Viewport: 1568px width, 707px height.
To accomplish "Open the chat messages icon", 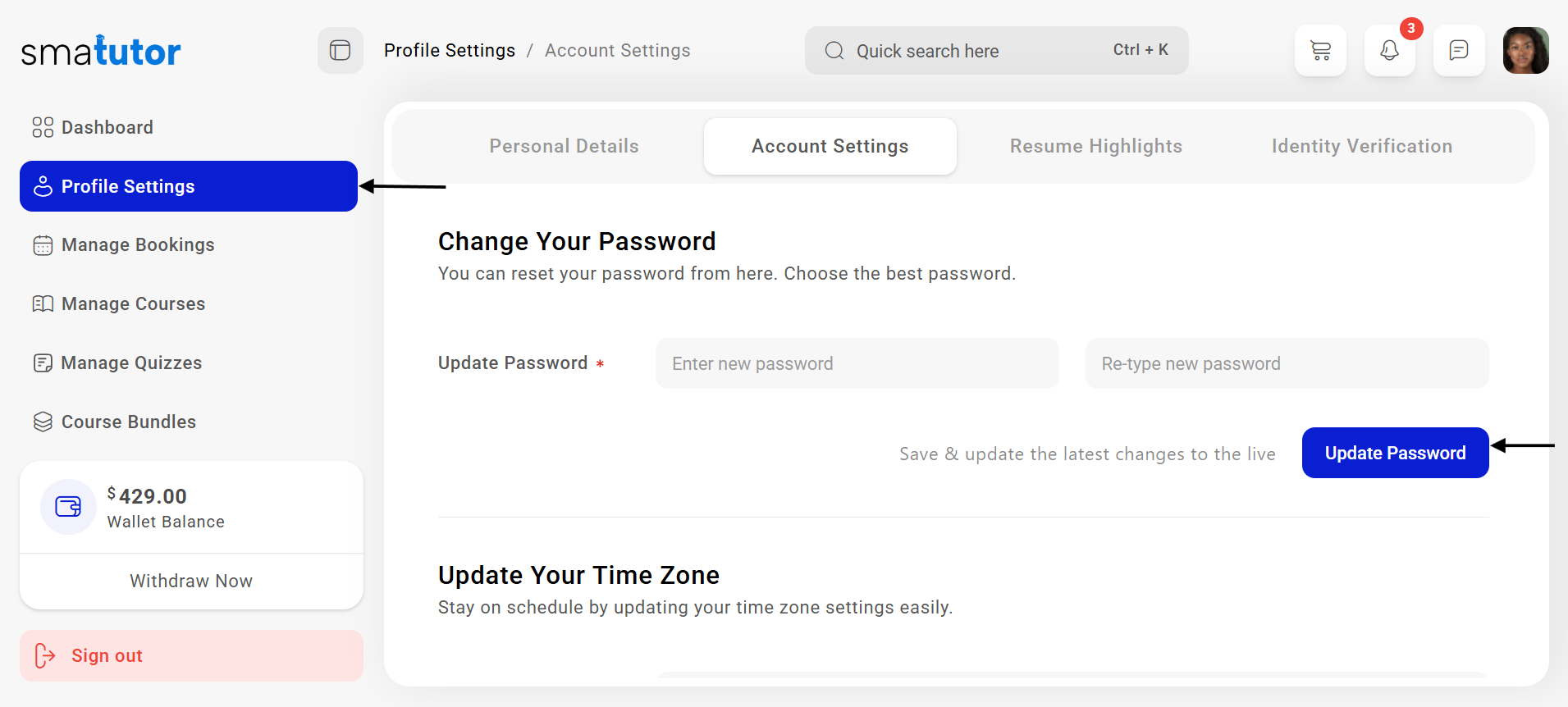I will pos(1458,51).
